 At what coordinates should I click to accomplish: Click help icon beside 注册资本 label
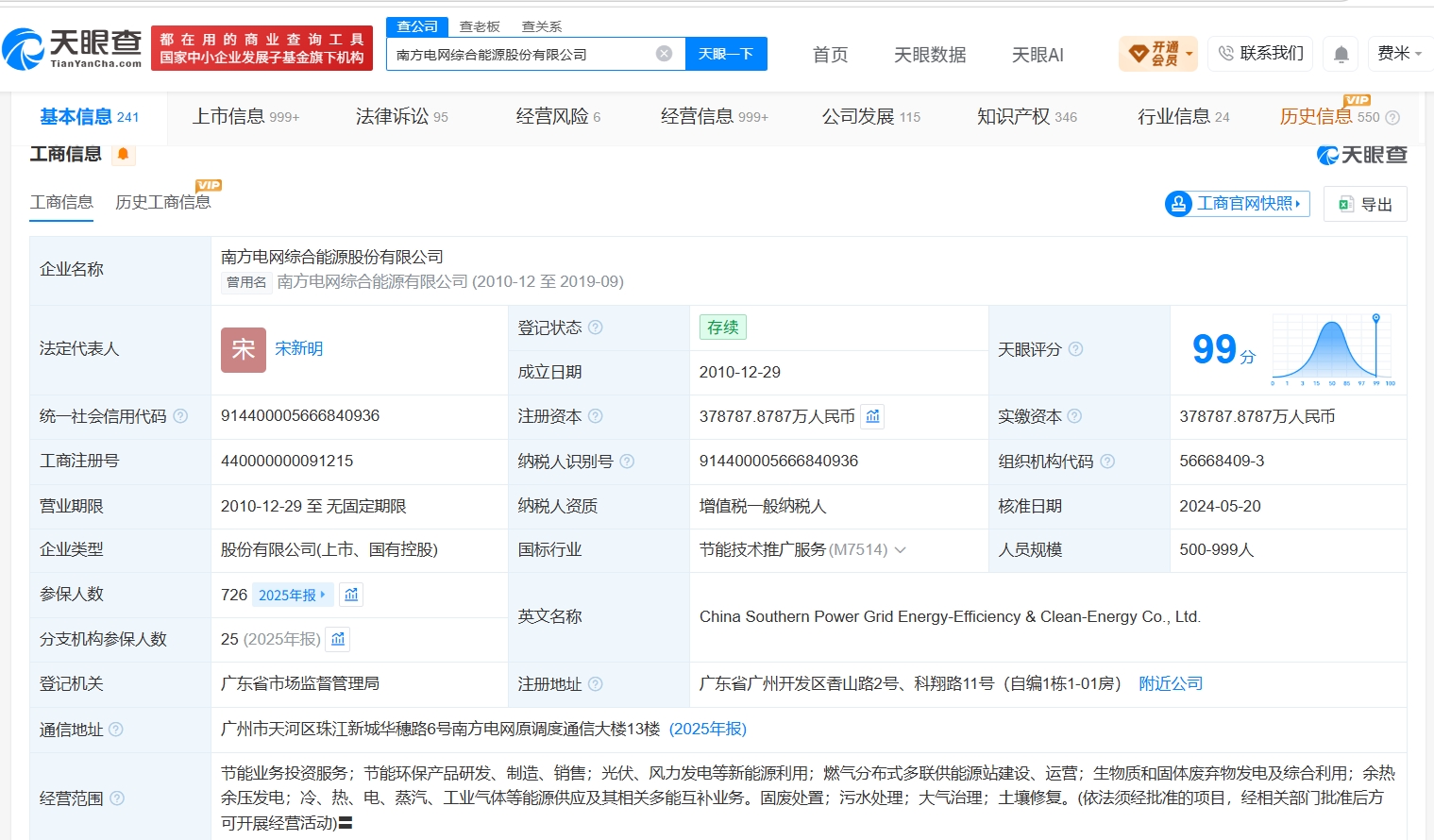tap(596, 416)
